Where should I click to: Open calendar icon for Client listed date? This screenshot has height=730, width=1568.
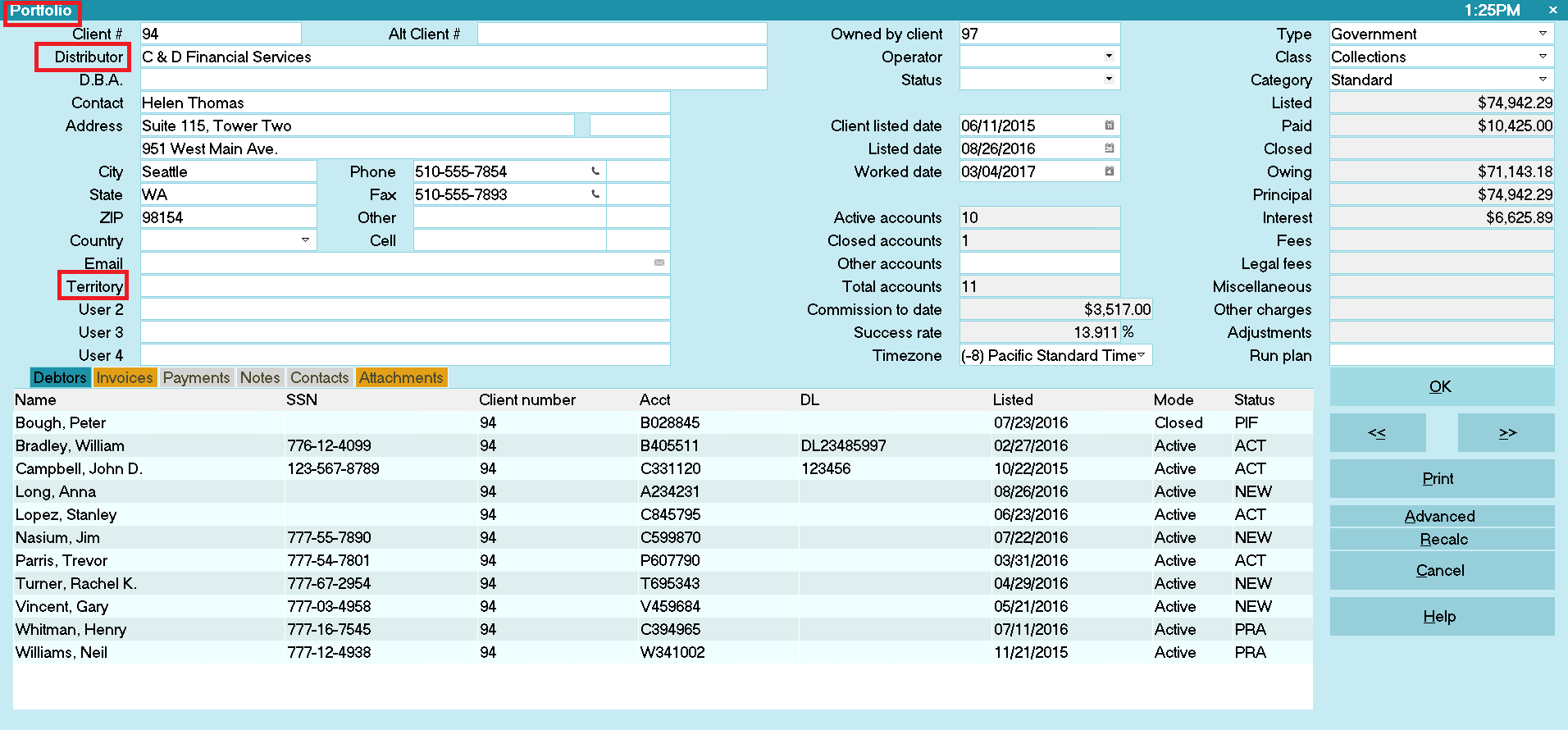[1109, 125]
